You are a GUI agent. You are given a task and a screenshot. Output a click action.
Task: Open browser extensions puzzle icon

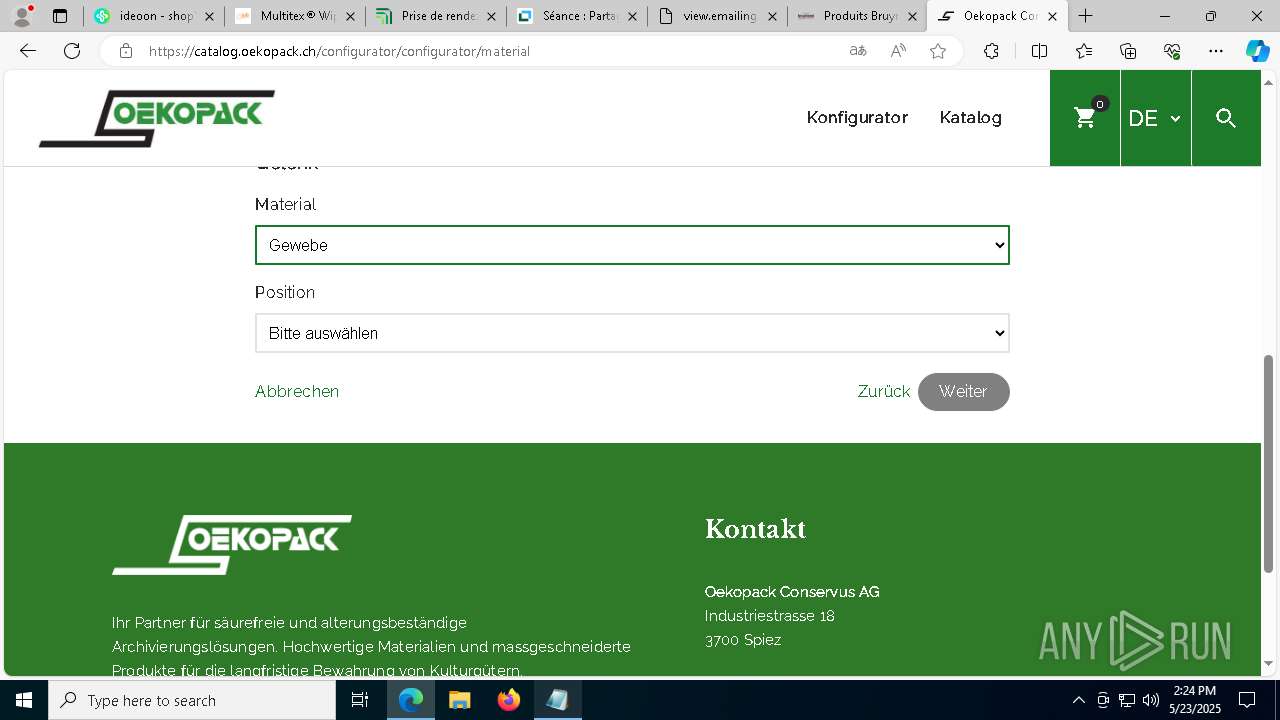(991, 51)
